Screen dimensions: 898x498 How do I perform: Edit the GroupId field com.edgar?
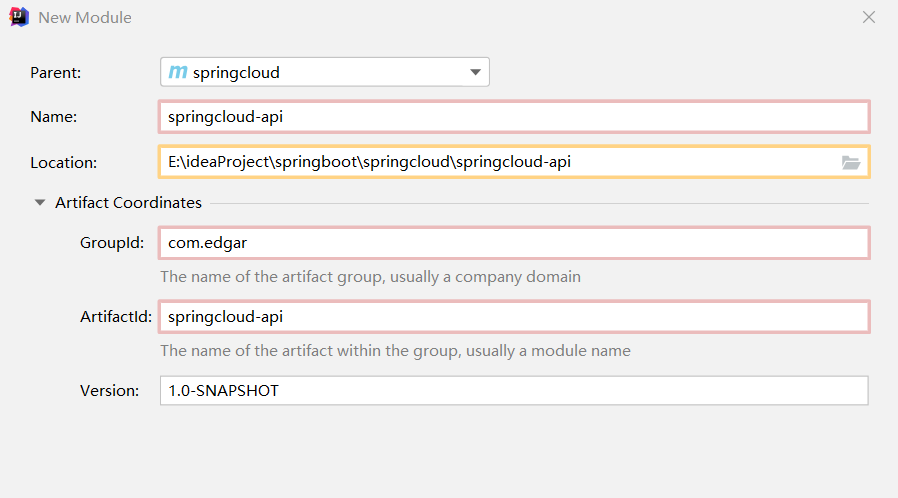point(514,243)
